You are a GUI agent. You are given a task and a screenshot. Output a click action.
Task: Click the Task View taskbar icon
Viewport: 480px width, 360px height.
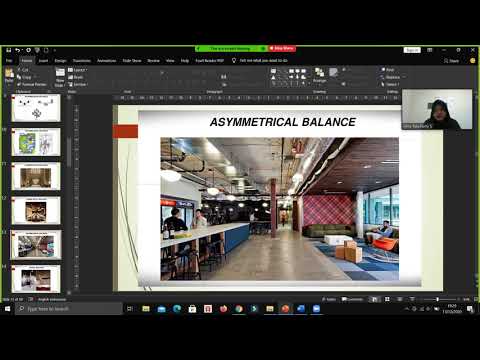click(x=130, y=309)
